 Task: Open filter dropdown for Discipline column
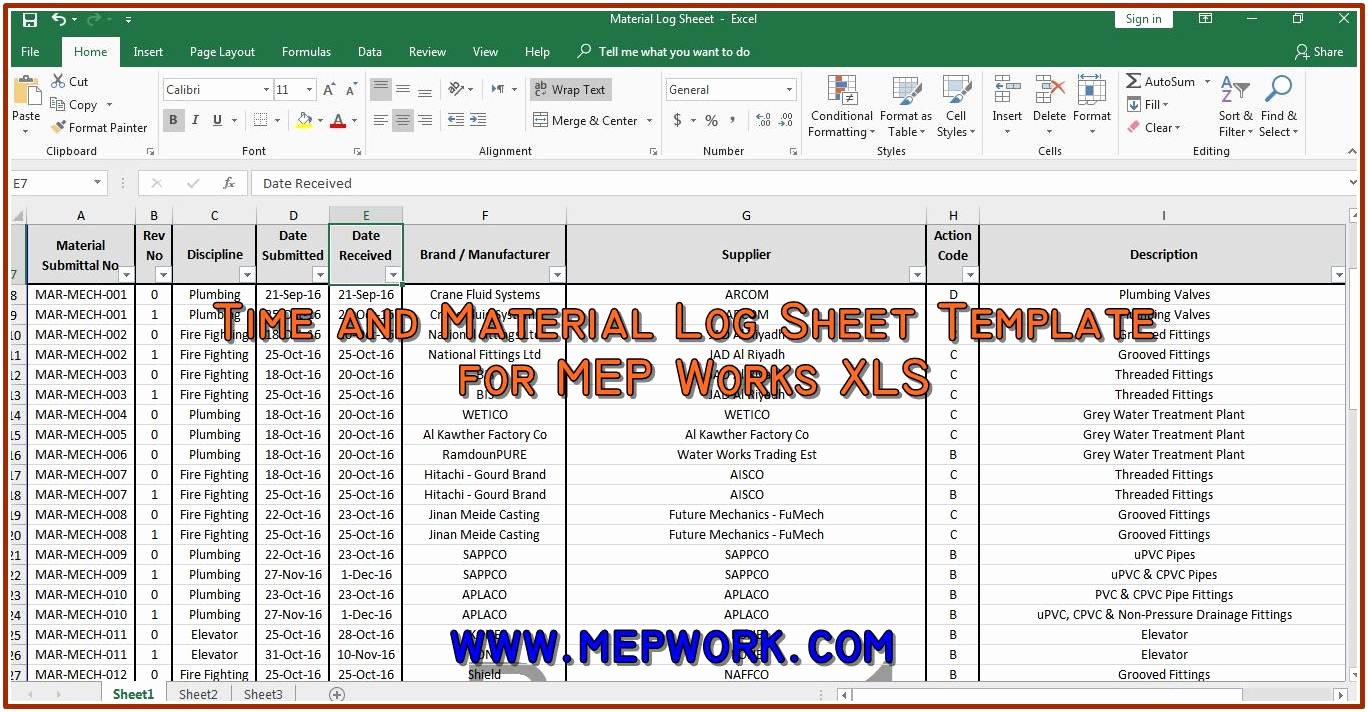(x=247, y=274)
